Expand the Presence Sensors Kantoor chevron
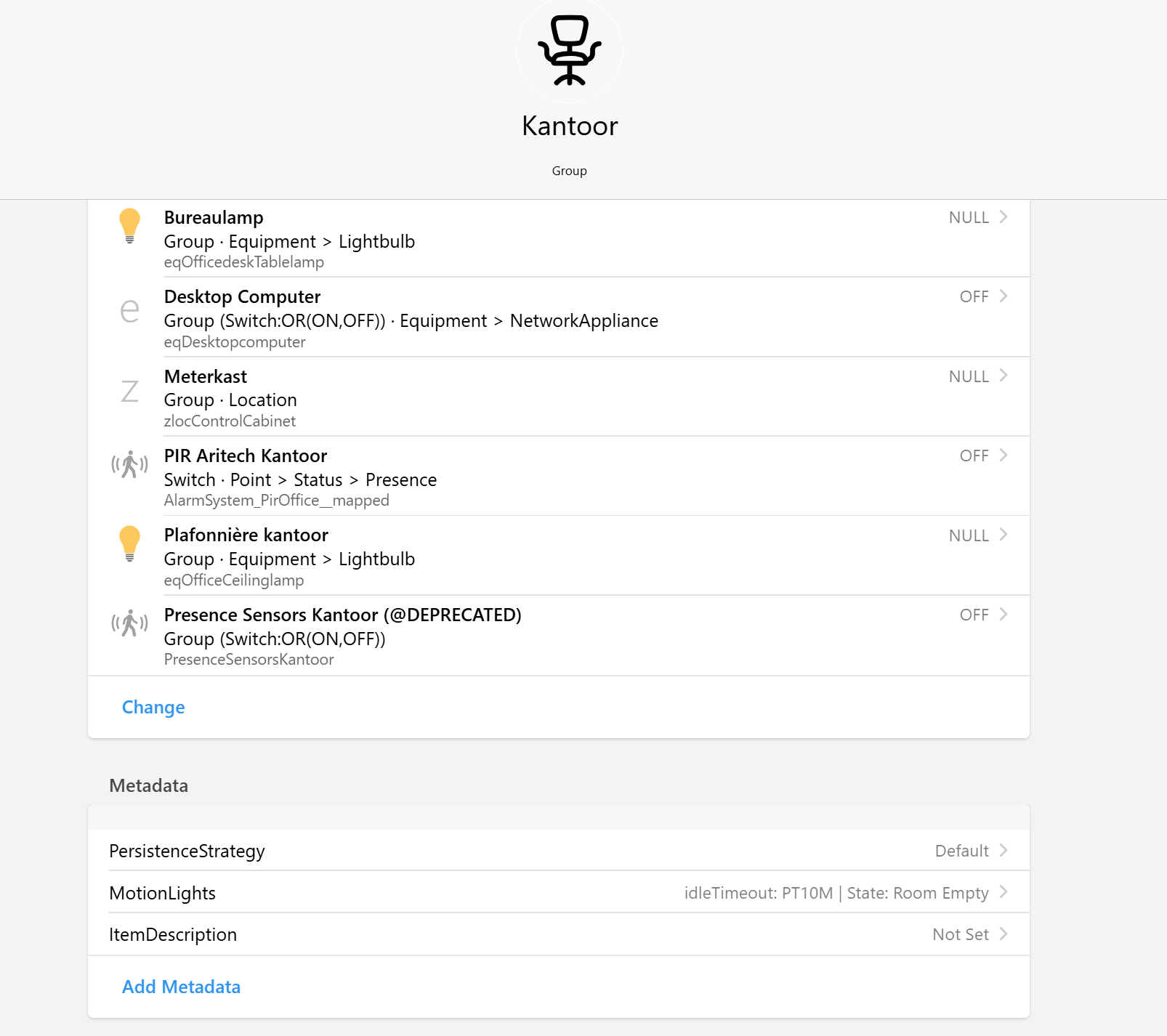This screenshot has height=1036, width=1167. pyautogui.click(x=1005, y=614)
